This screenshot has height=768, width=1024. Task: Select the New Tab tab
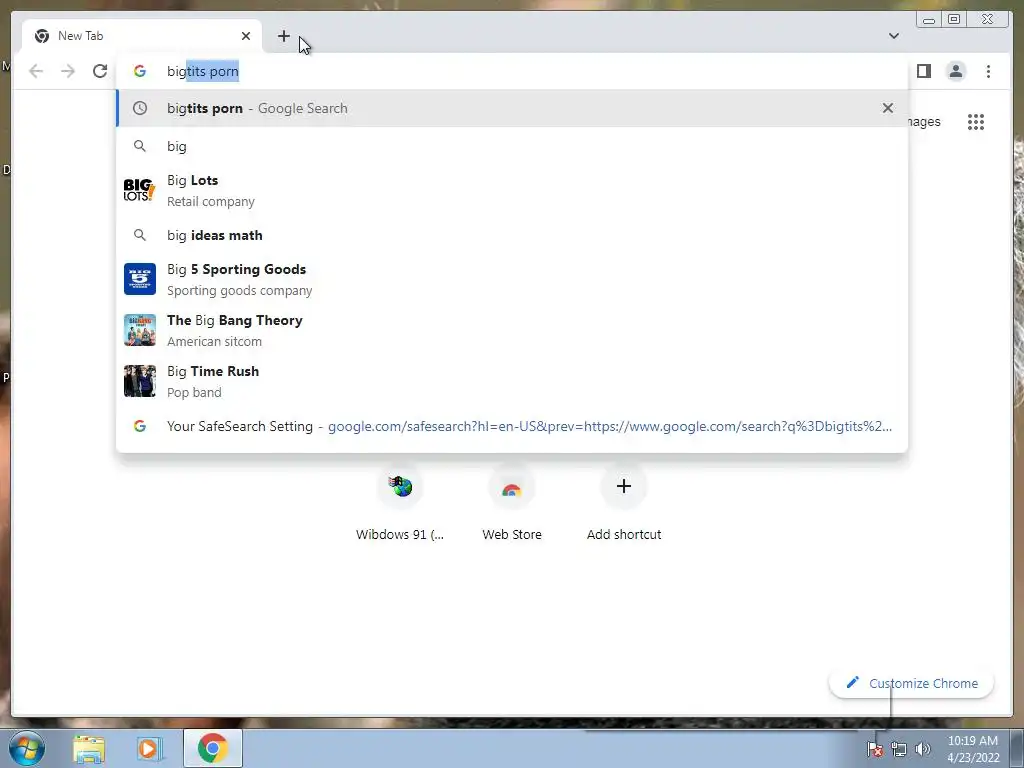142,36
